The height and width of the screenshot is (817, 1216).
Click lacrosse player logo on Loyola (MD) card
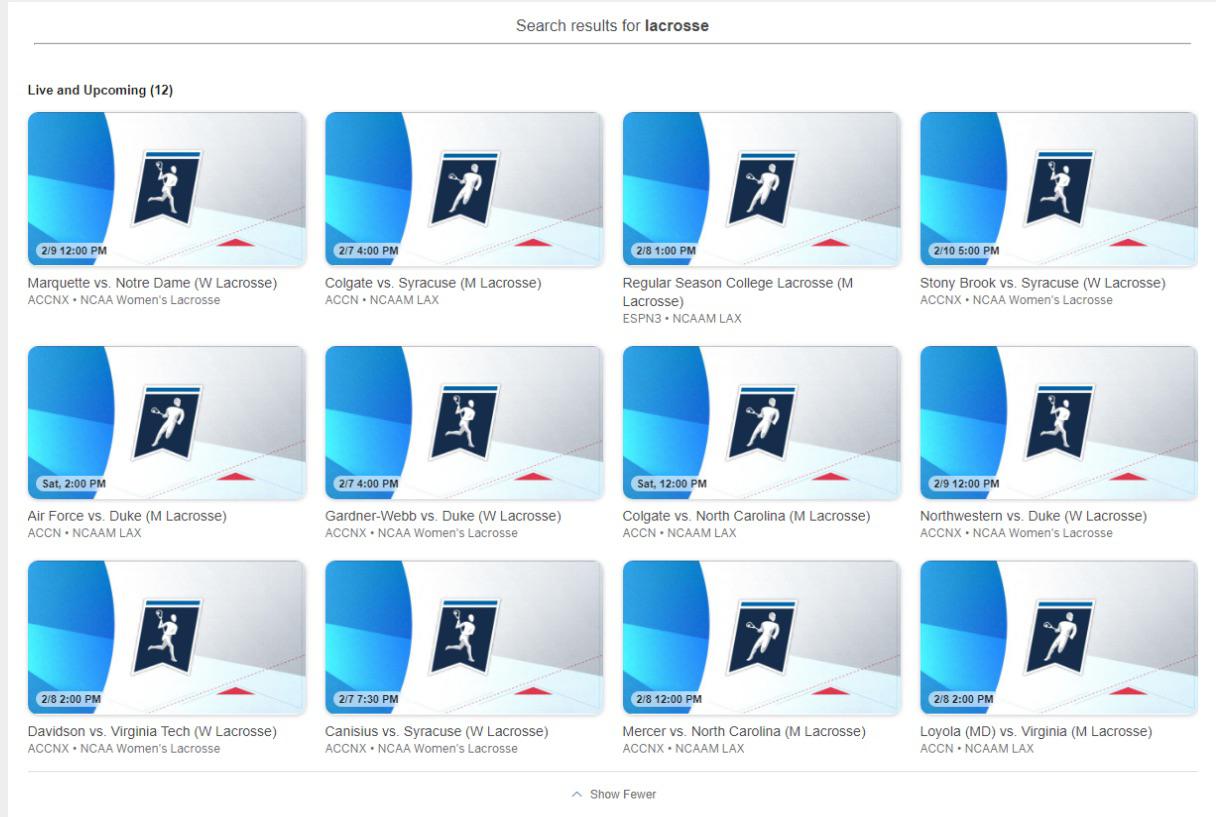coord(1058,637)
